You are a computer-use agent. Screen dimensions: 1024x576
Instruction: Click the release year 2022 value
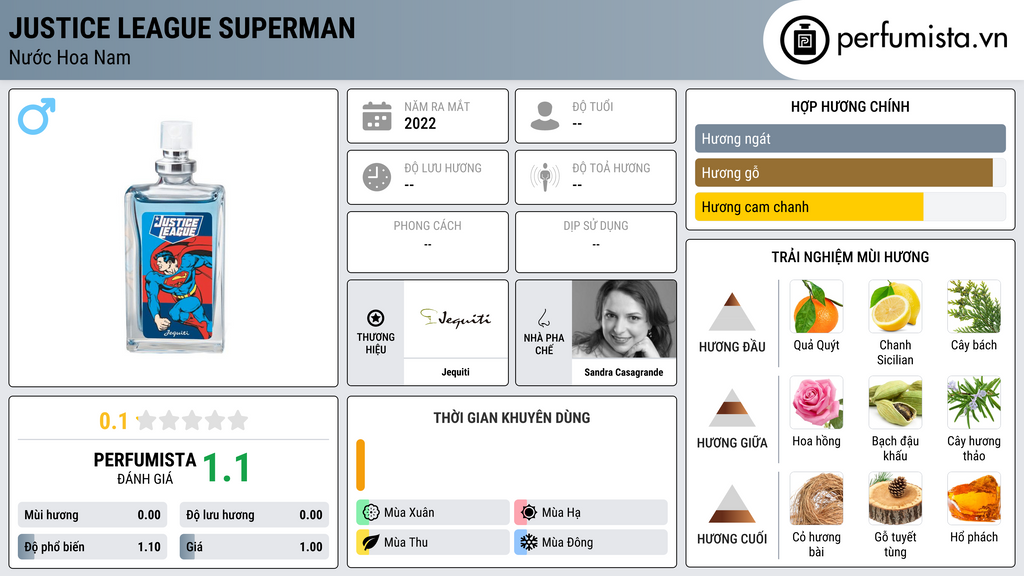click(420, 123)
